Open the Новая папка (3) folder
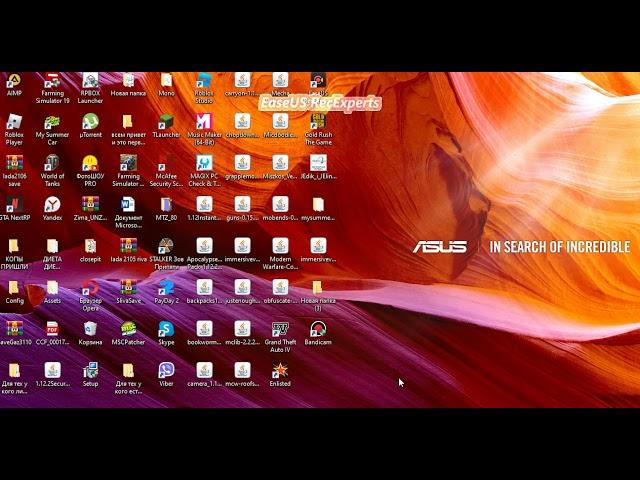The height and width of the screenshot is (480, 640). pyautogui.click(x=318, y=296)
